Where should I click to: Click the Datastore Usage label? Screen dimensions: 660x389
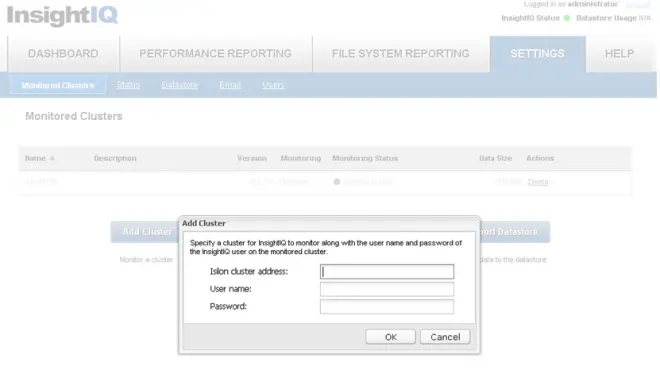pyautogui.click(x=606, y=18)
